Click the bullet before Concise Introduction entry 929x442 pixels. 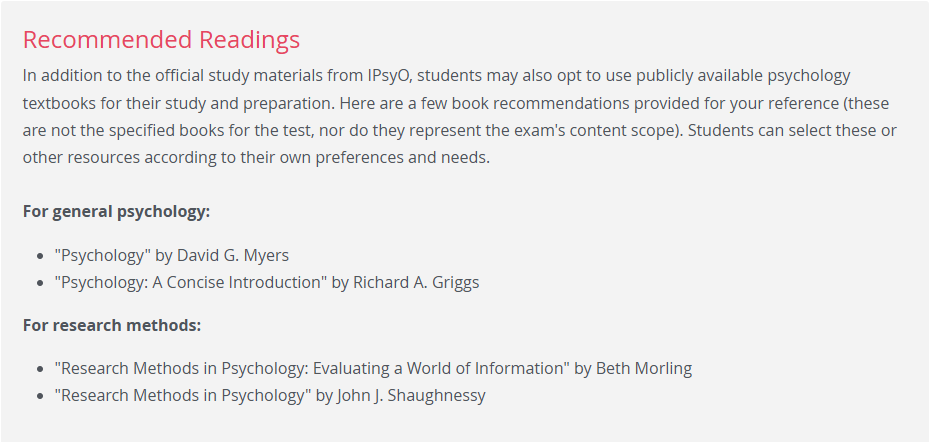[x=40, y=283]
